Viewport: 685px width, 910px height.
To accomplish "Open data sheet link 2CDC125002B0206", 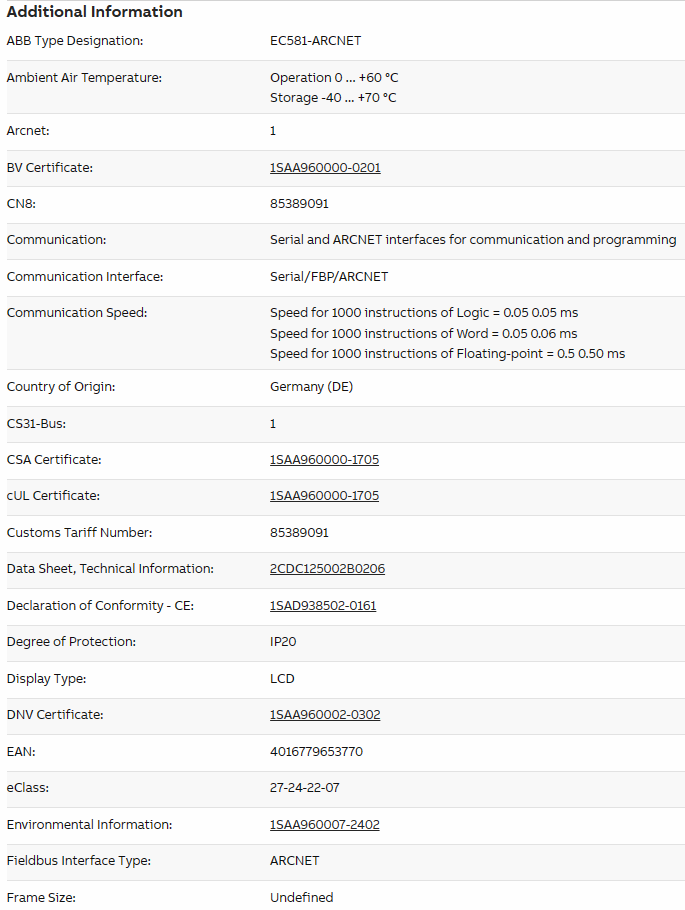I will point(327,569).
